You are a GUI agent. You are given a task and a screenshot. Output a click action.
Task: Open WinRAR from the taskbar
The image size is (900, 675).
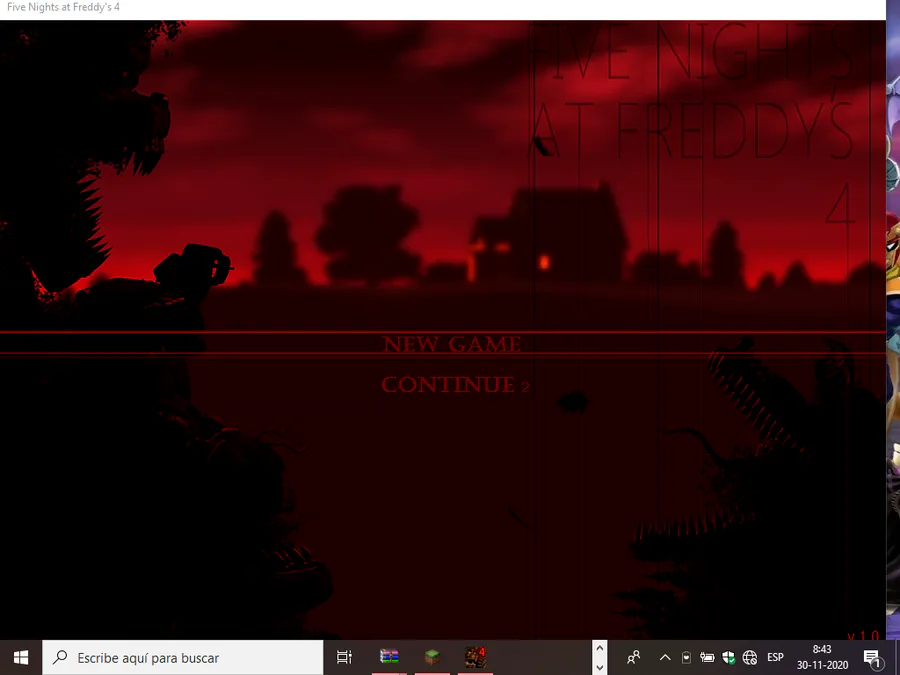(389, 657)
